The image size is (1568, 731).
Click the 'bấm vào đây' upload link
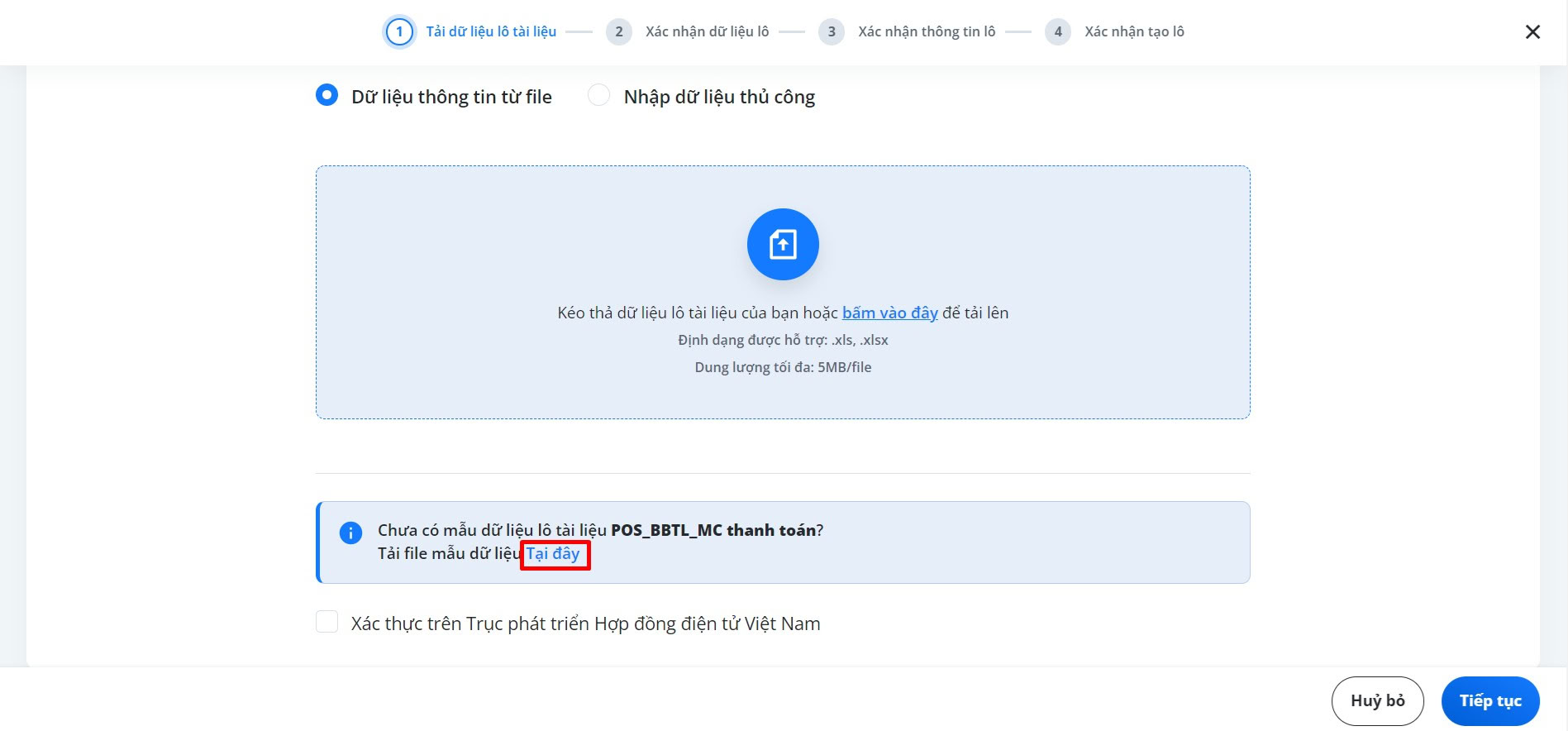pyautogui.click(x=889, y=313)
